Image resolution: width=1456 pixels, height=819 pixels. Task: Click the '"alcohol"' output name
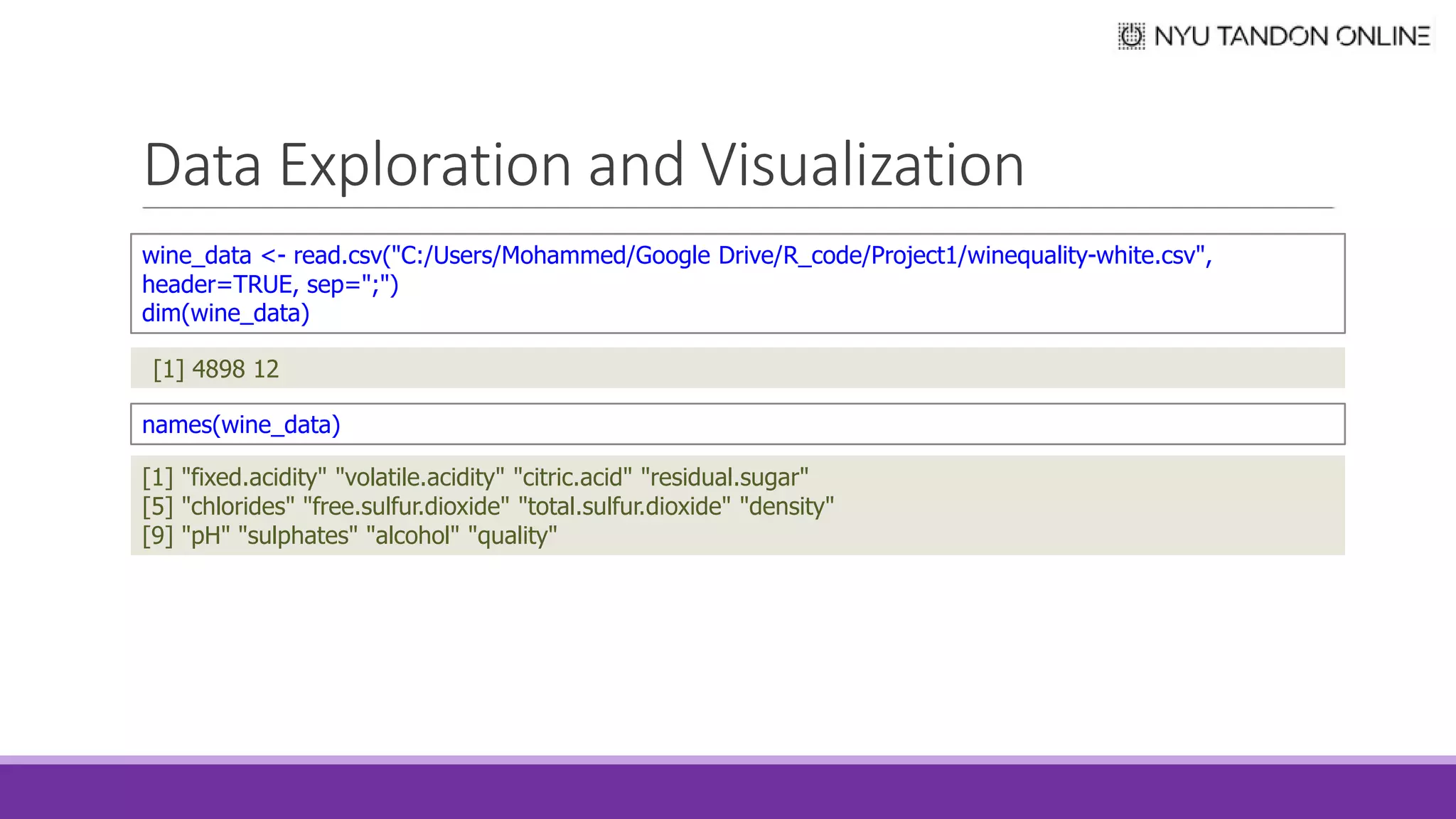[x=412, y=535]
